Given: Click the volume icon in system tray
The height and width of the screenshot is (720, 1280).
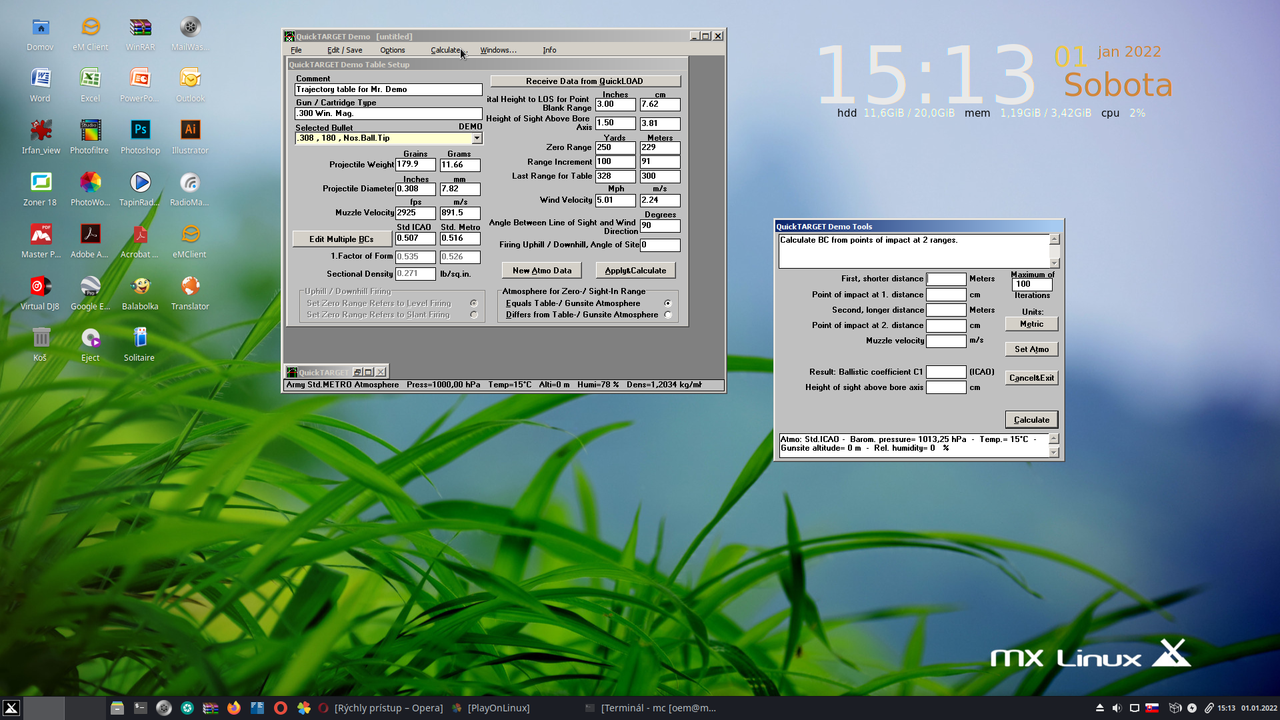Looking at the screenshot, I should point(1117,708).
